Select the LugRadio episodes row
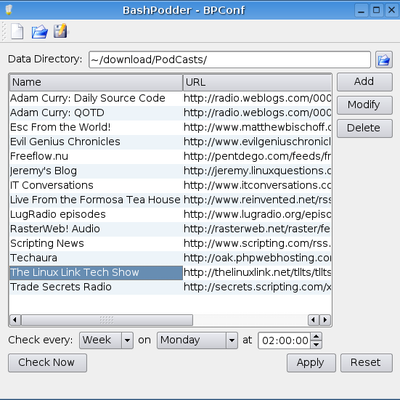The height and width of the screenshot is (400, 400). (170, 214)
